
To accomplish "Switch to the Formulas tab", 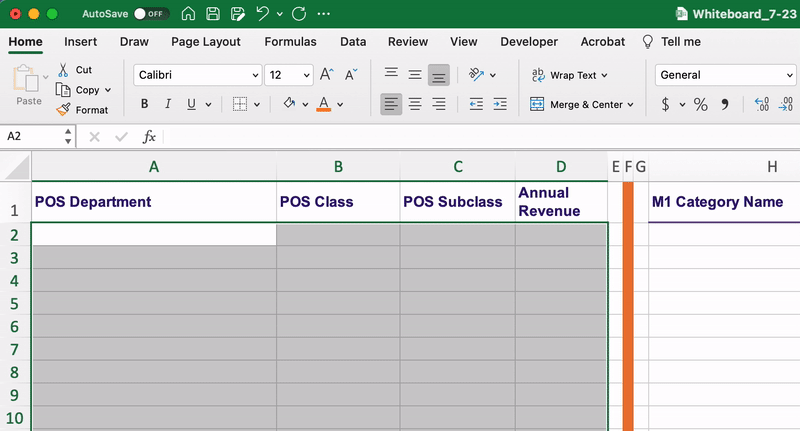I will pyautogui.click(x=290, y=42).
